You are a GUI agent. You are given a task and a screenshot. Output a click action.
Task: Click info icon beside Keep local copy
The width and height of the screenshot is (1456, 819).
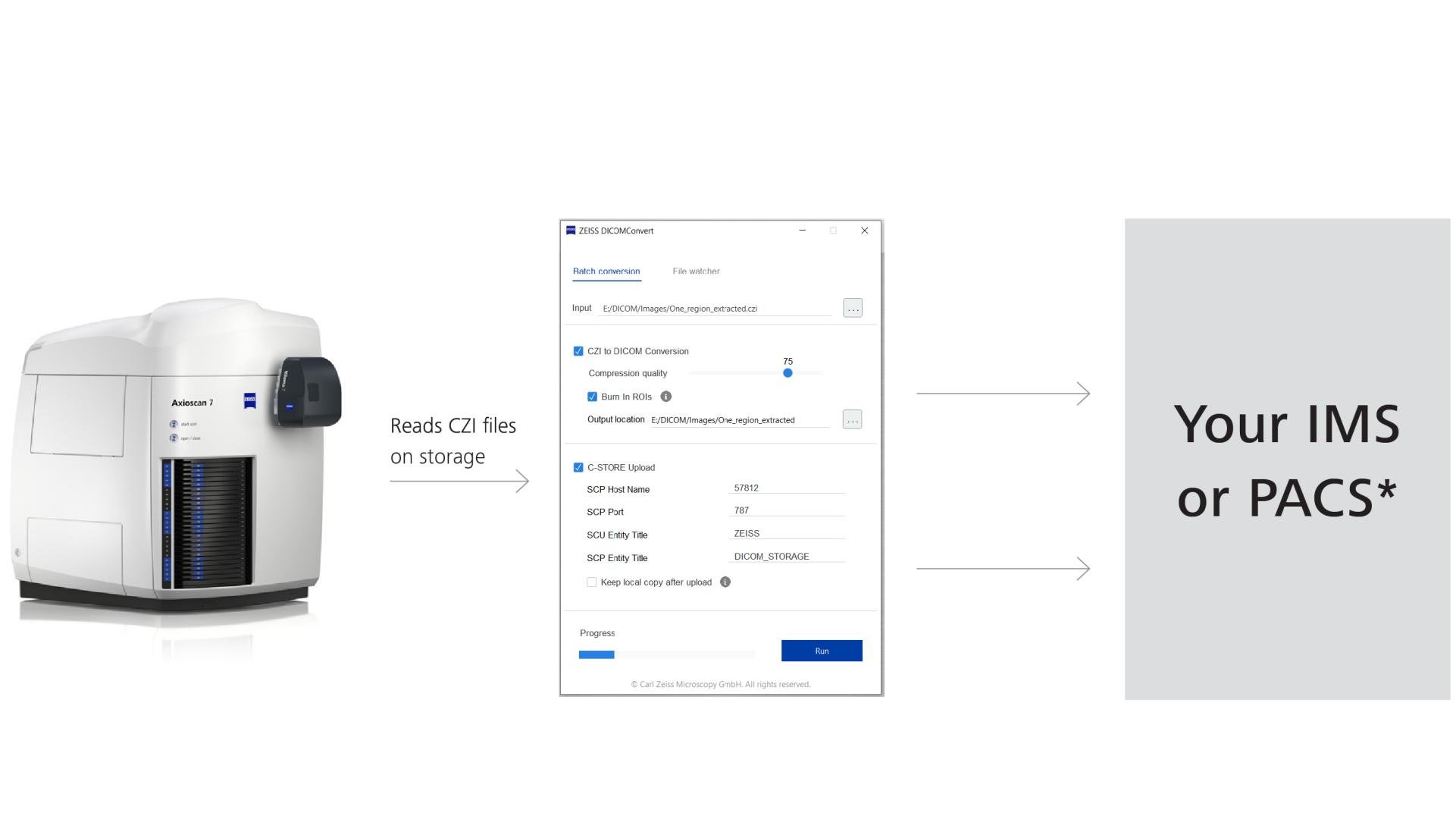click(x=725, y=582)
